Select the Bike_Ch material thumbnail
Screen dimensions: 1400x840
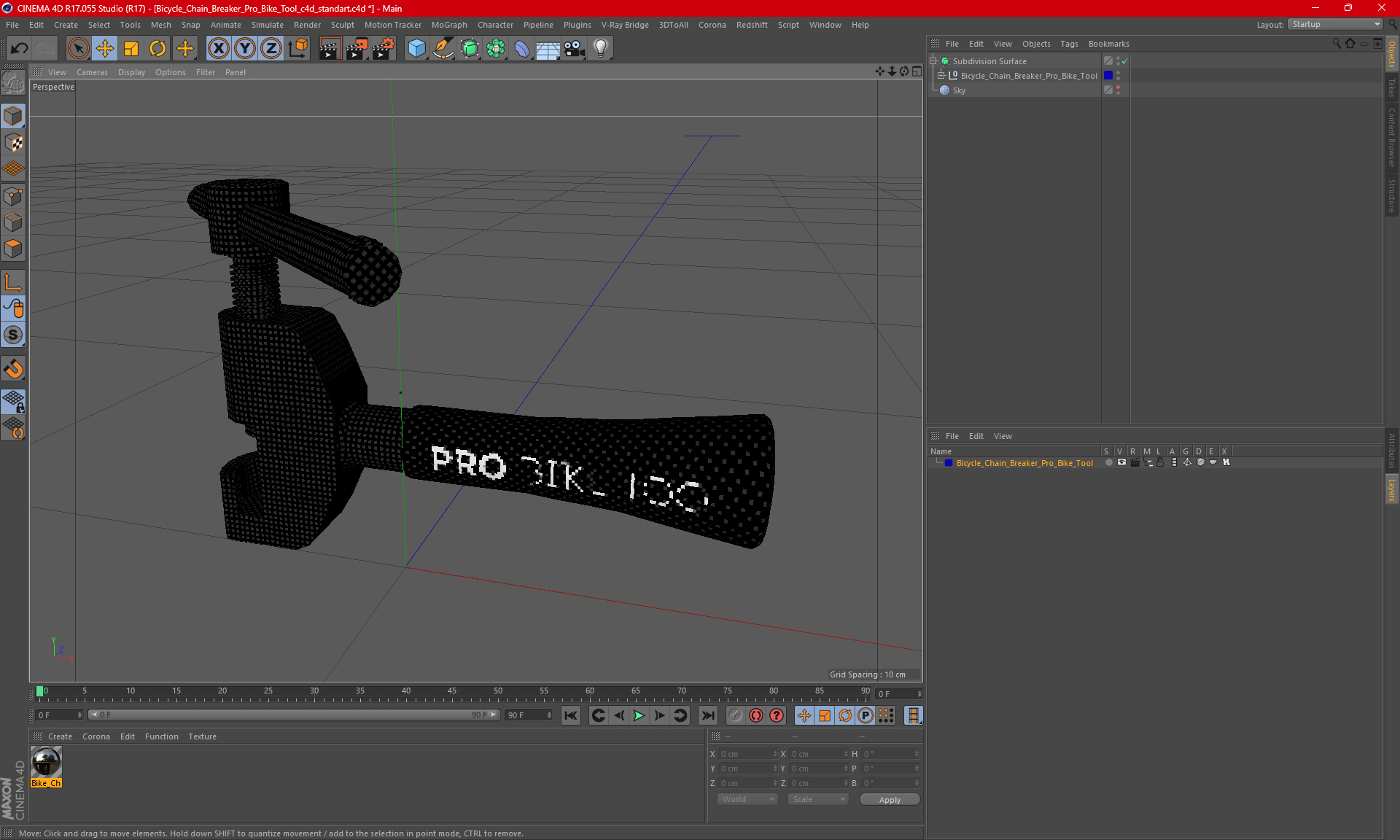[x=47, y=763]
